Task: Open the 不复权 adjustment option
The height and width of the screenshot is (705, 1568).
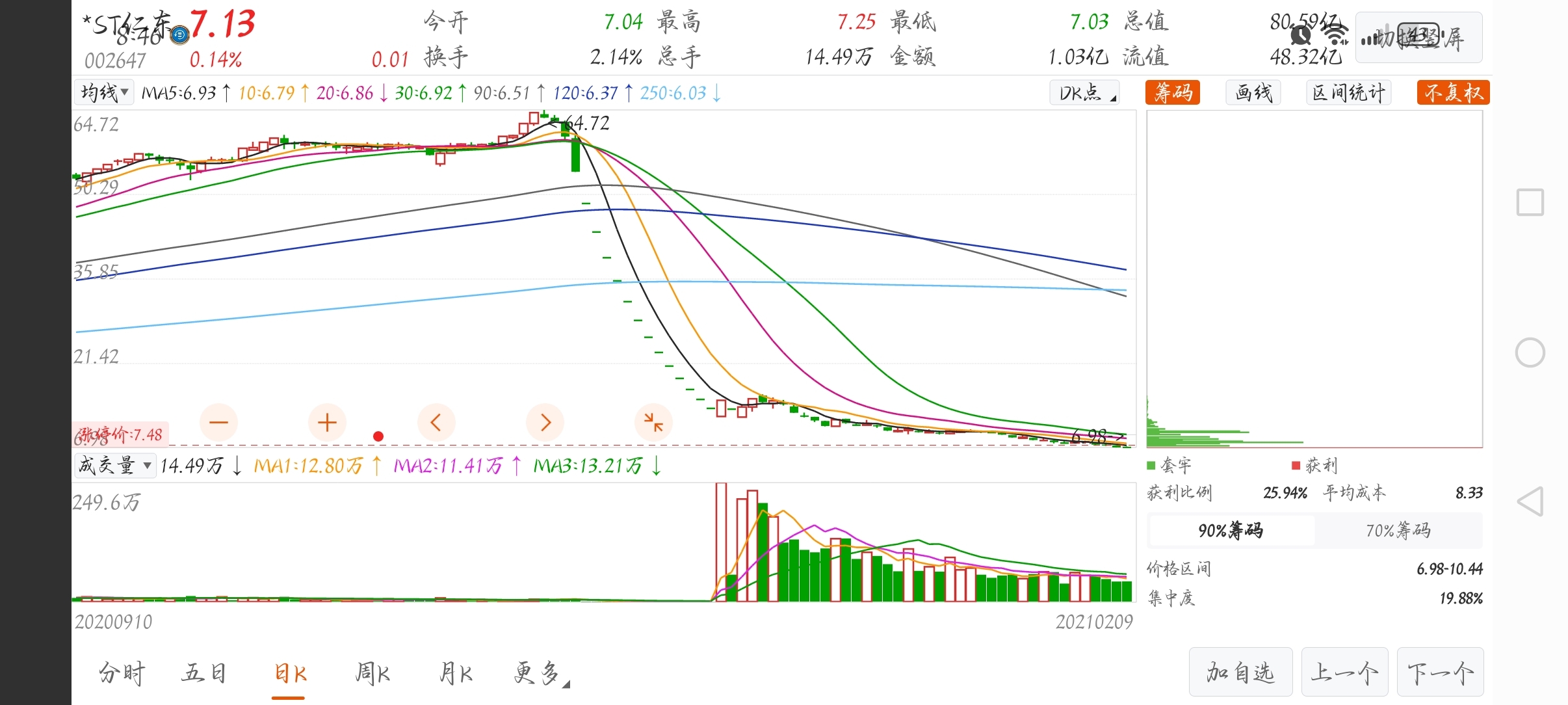Action: pos(1453,92)
